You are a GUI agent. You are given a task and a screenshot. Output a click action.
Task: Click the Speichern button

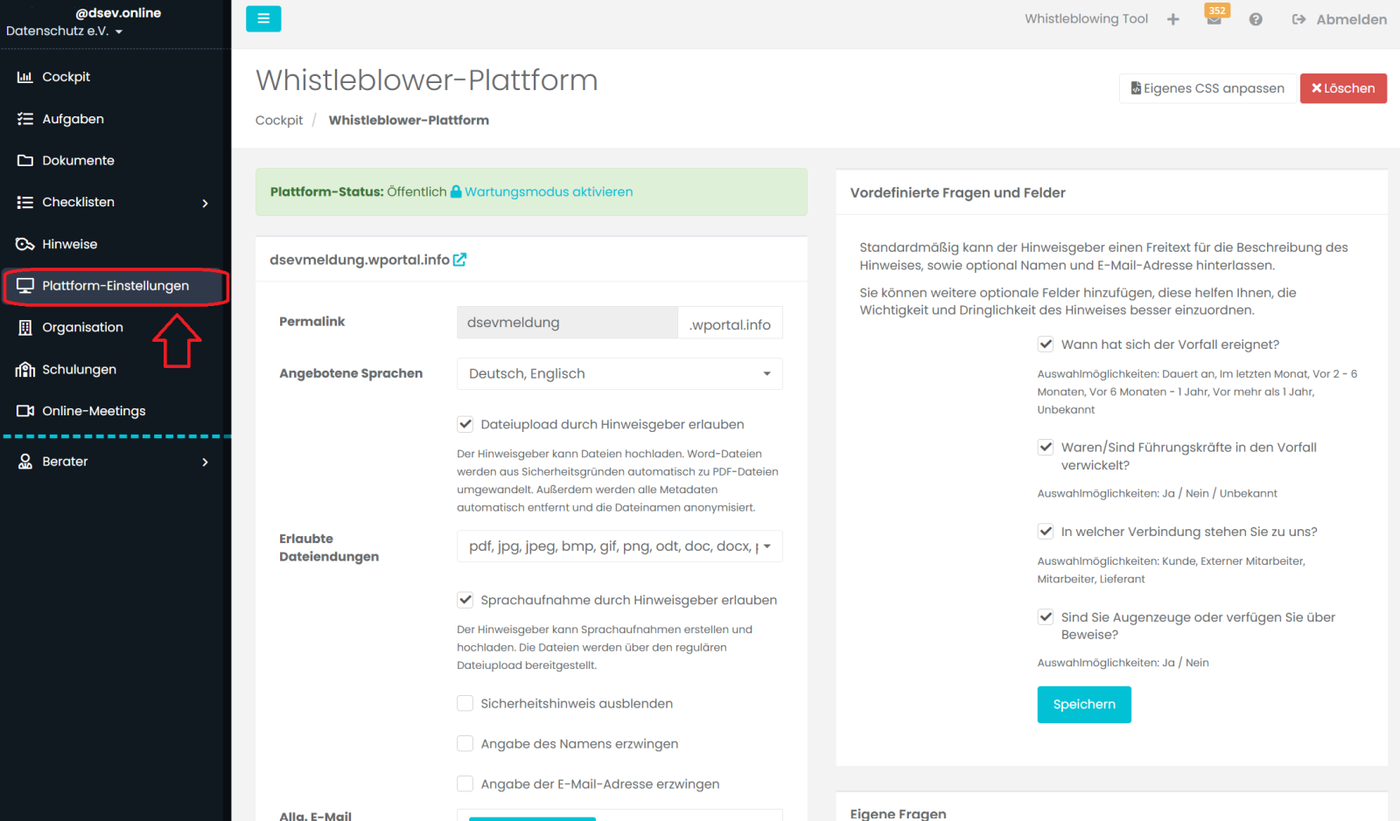(x=1084, y=704)
